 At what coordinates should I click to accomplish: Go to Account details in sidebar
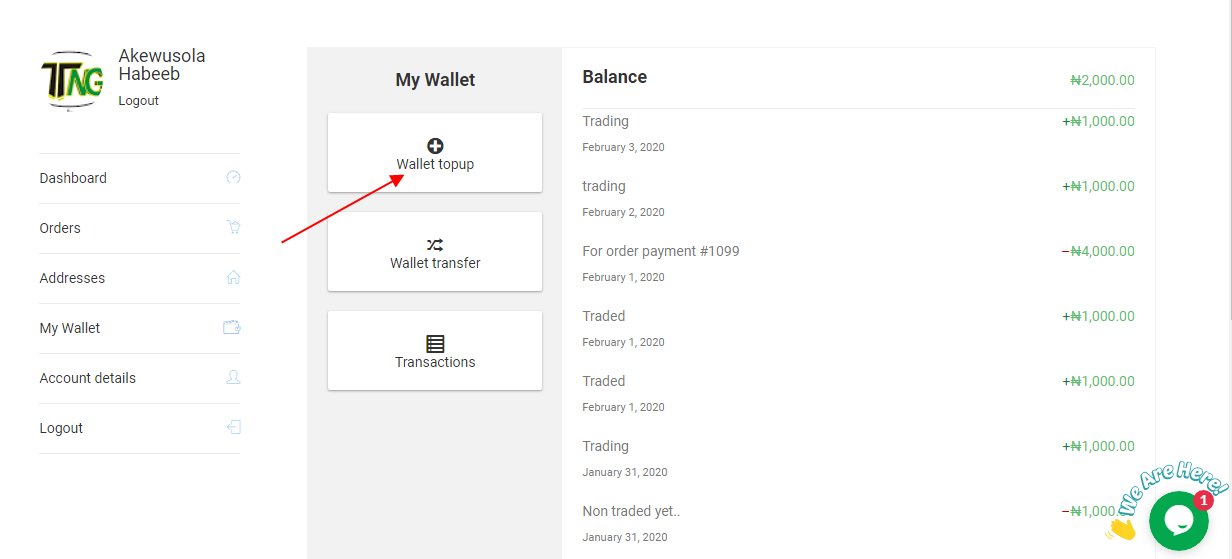tap(140, 378)
